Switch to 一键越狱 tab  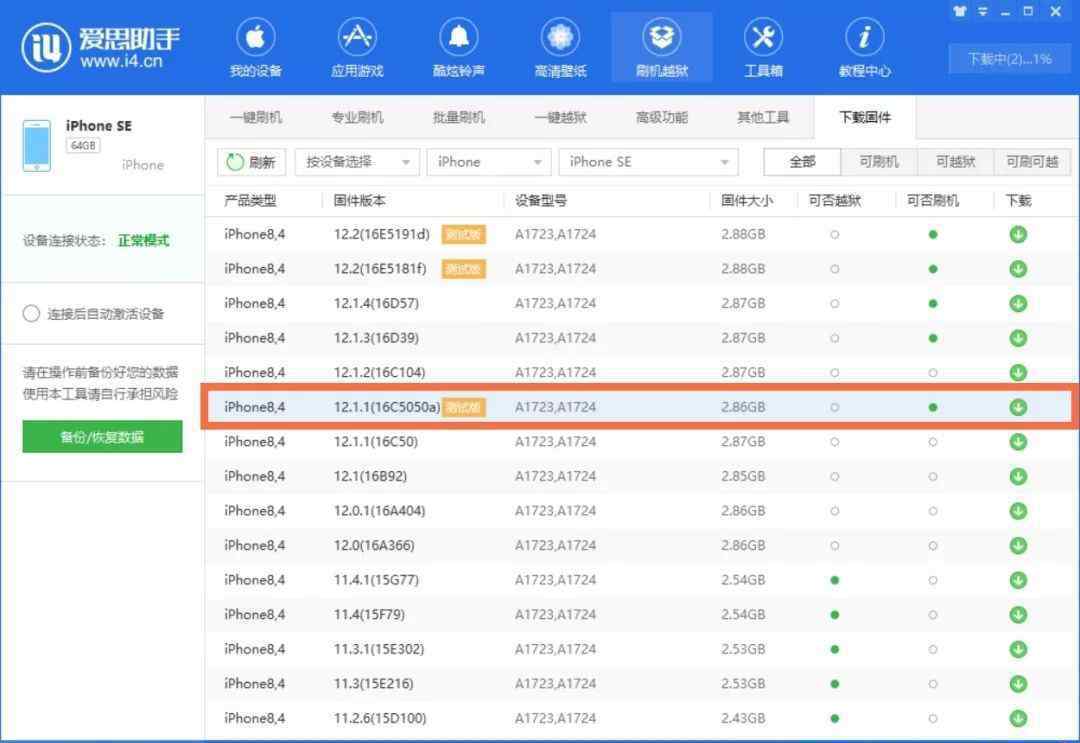point(560,117)
